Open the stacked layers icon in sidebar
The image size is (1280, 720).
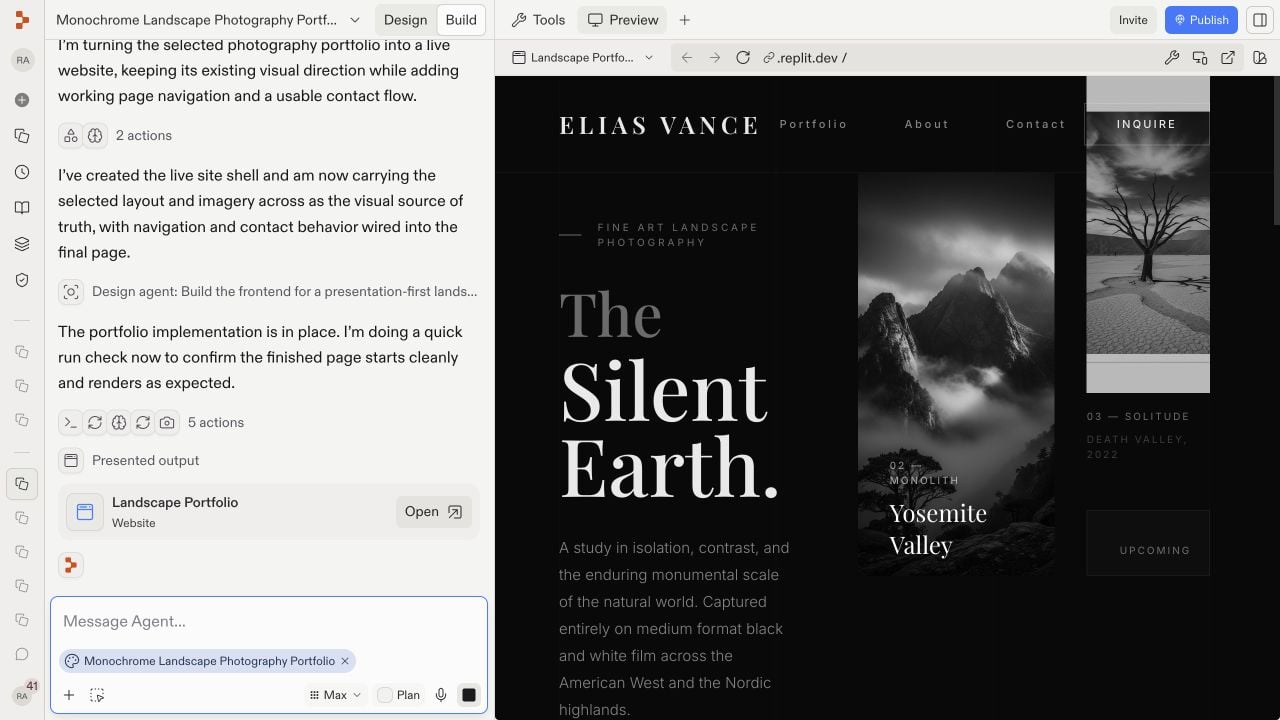(x=22, y=244)
